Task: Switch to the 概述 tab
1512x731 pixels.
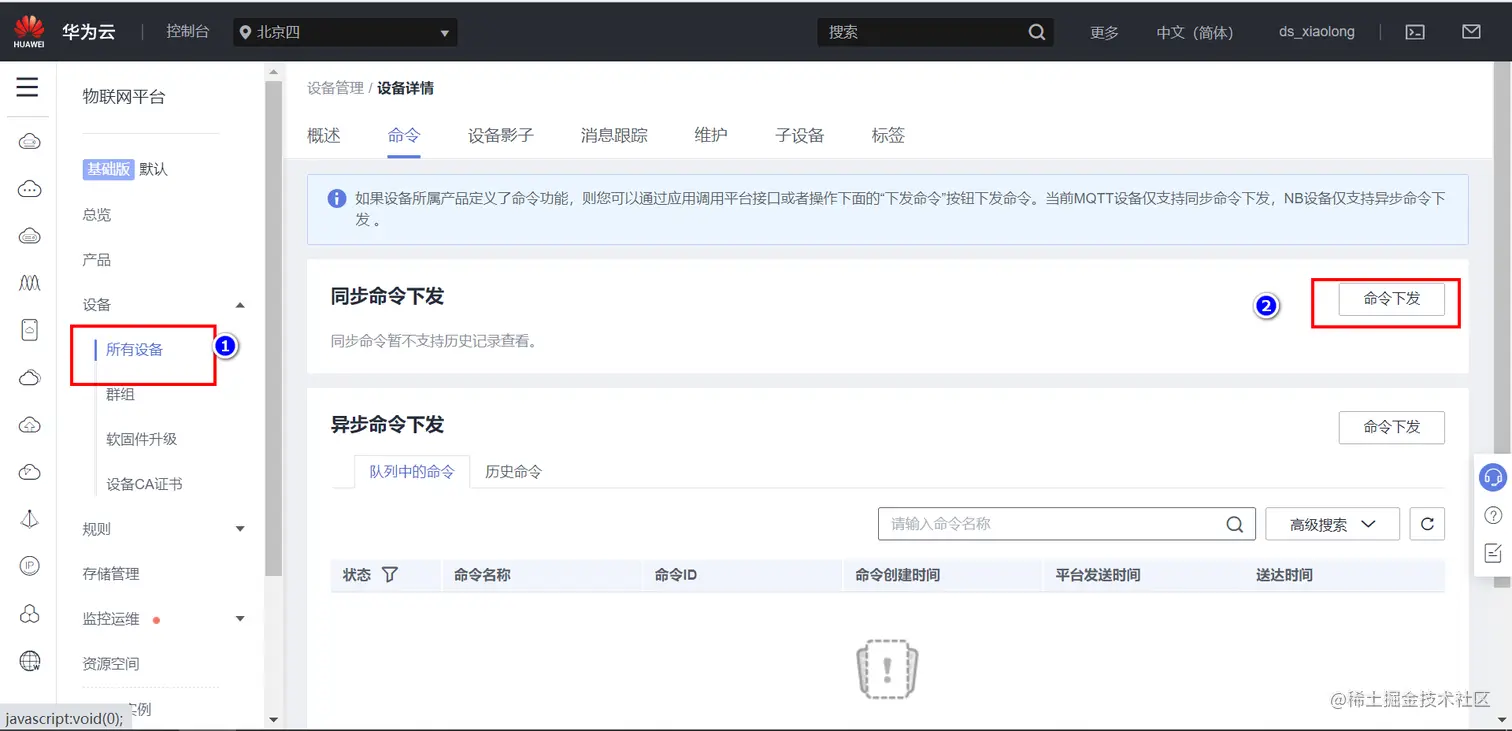Action: click(x=324, y=136)
